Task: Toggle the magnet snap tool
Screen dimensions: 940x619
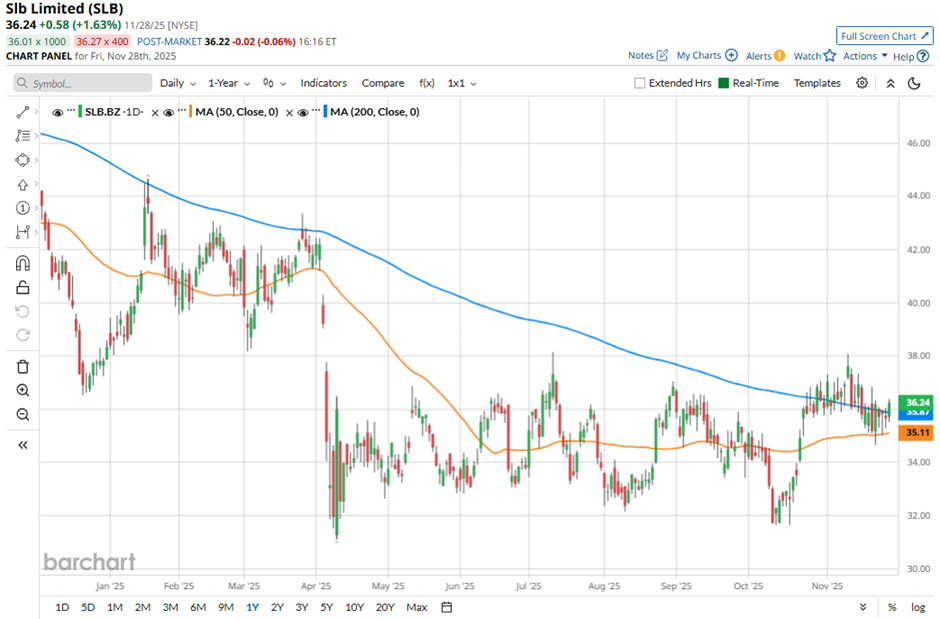Action: (23, 264)
